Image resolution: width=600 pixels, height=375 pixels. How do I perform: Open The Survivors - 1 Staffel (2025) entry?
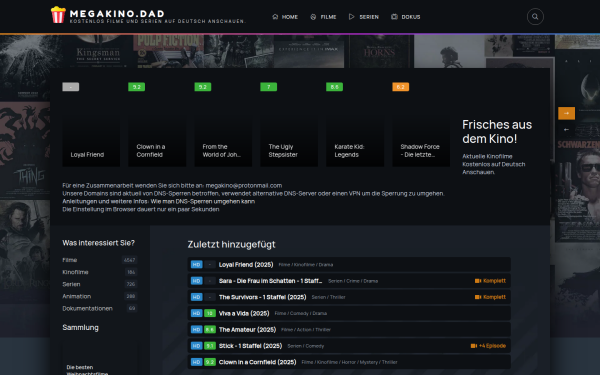[x=349, y=297]
